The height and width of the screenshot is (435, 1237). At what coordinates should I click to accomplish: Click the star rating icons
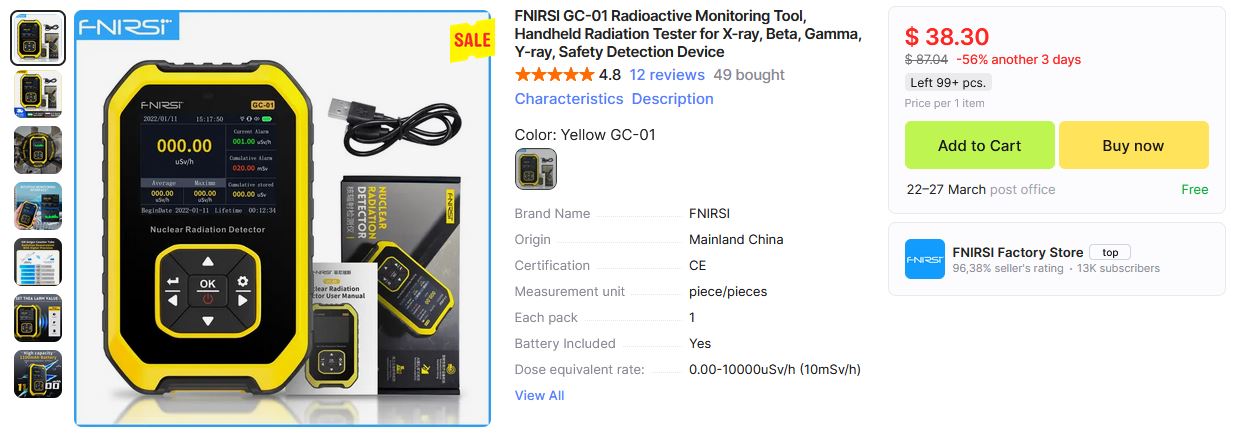click(554, 75)
